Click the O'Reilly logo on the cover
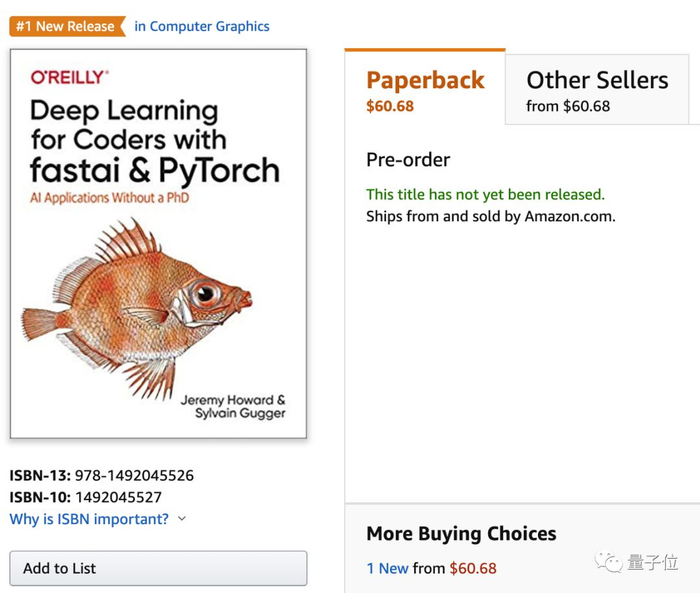Viewport: 700px width, 593px height. click(69, 77)
